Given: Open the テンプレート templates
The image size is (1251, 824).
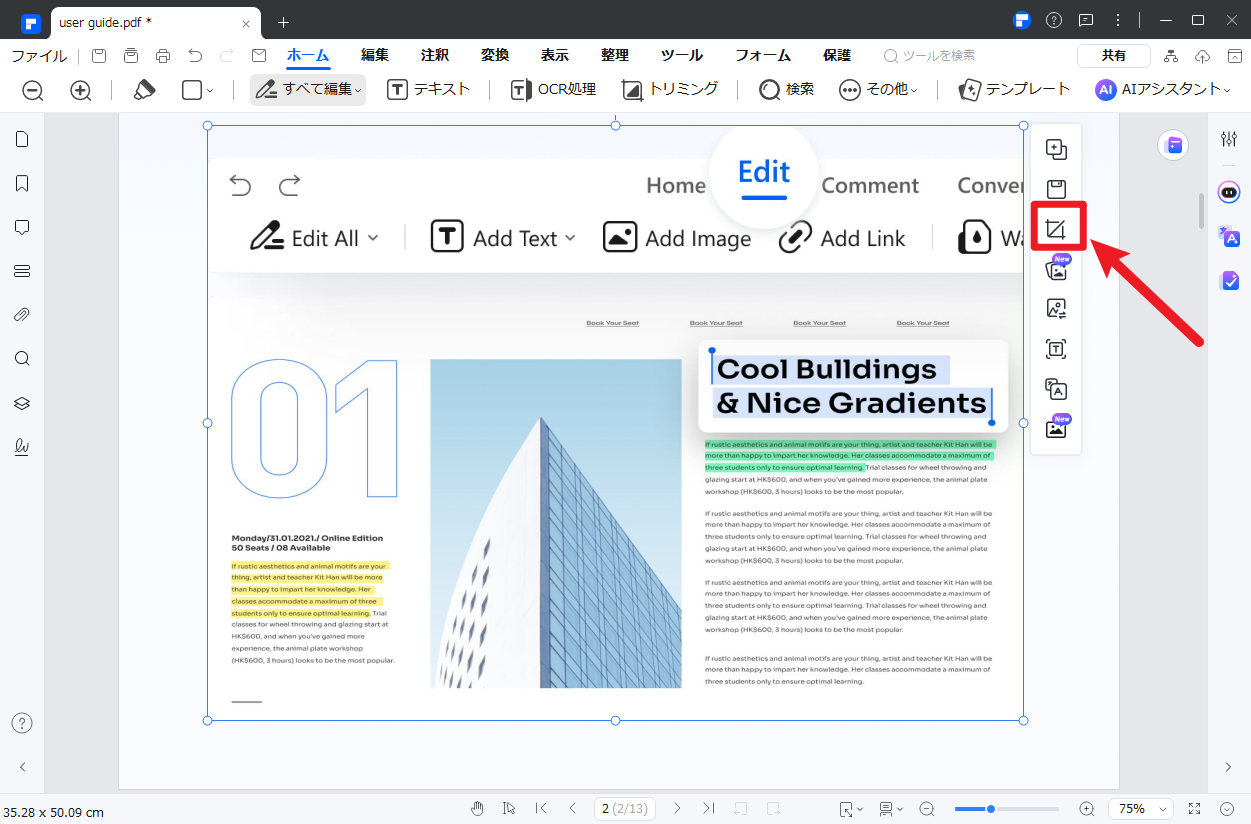Looking at the screenshot, I should 1014,89.
